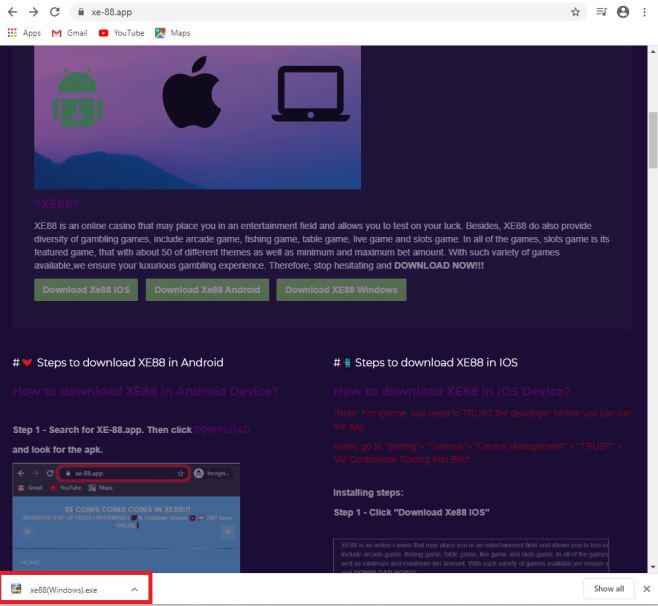Click Download Xe88 Android button
The height and width of the screenshot is (606, 658).
207,290
